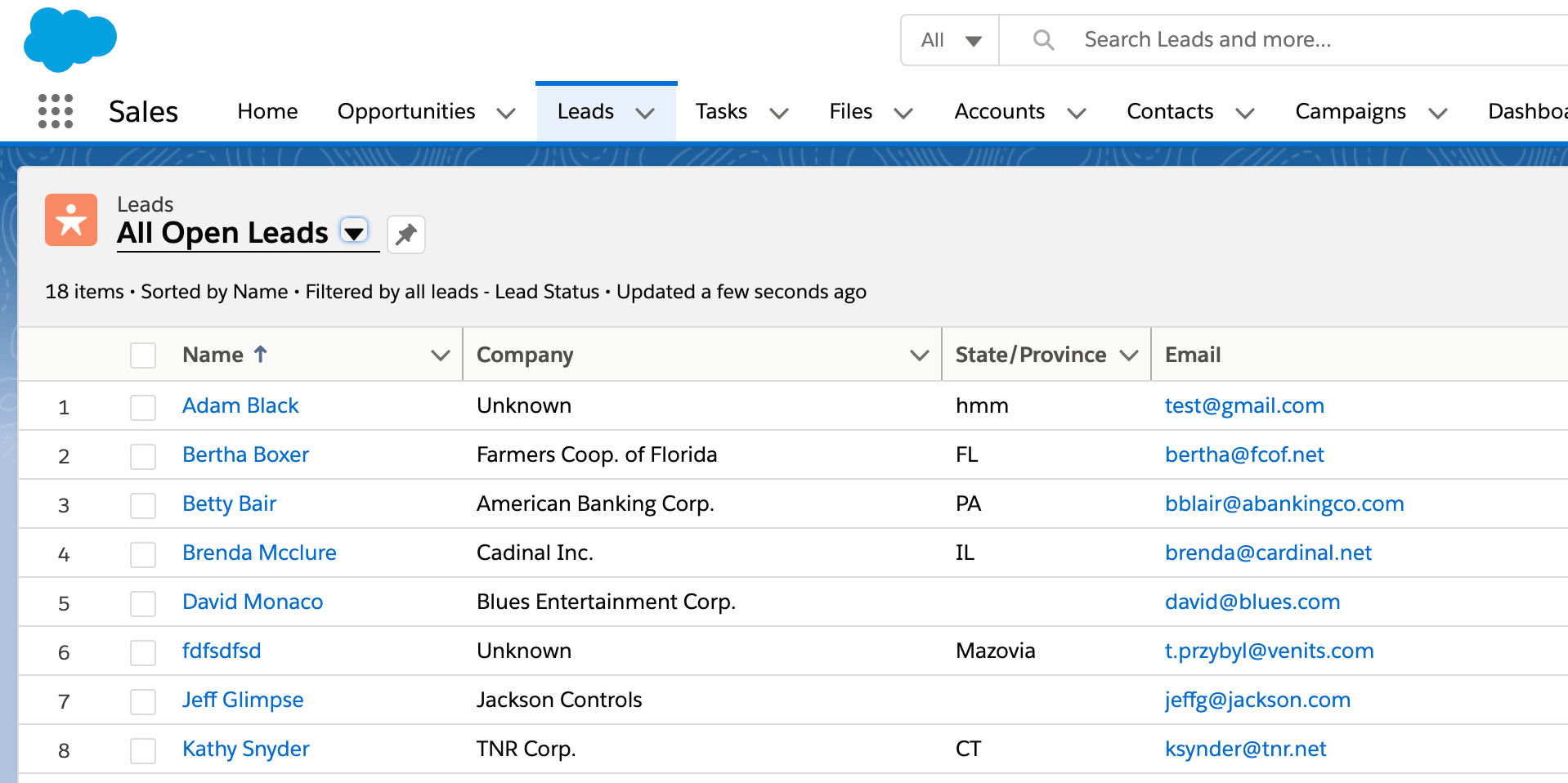1568x783 pixels.
Task: Click the ksynder@tnr.net email link
Action: click(x=1245, y=749)
